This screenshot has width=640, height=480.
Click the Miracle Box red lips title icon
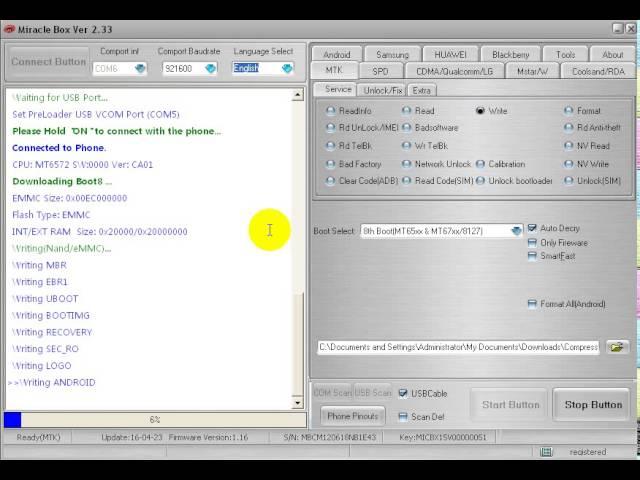[x=9, y=29]
